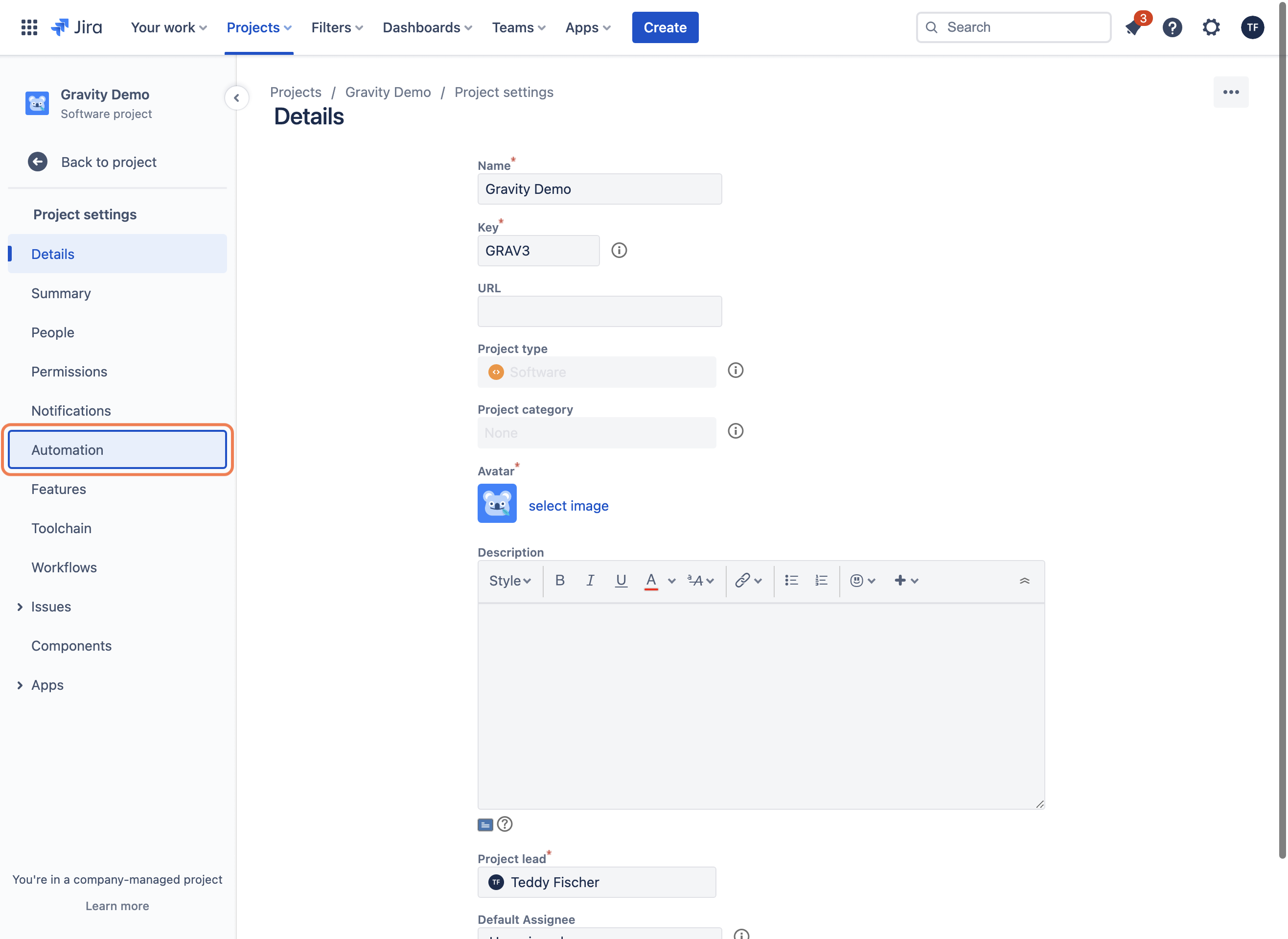The image size is (1288, 939).
Task: Insert a numbered list
Action: [822, 580]
